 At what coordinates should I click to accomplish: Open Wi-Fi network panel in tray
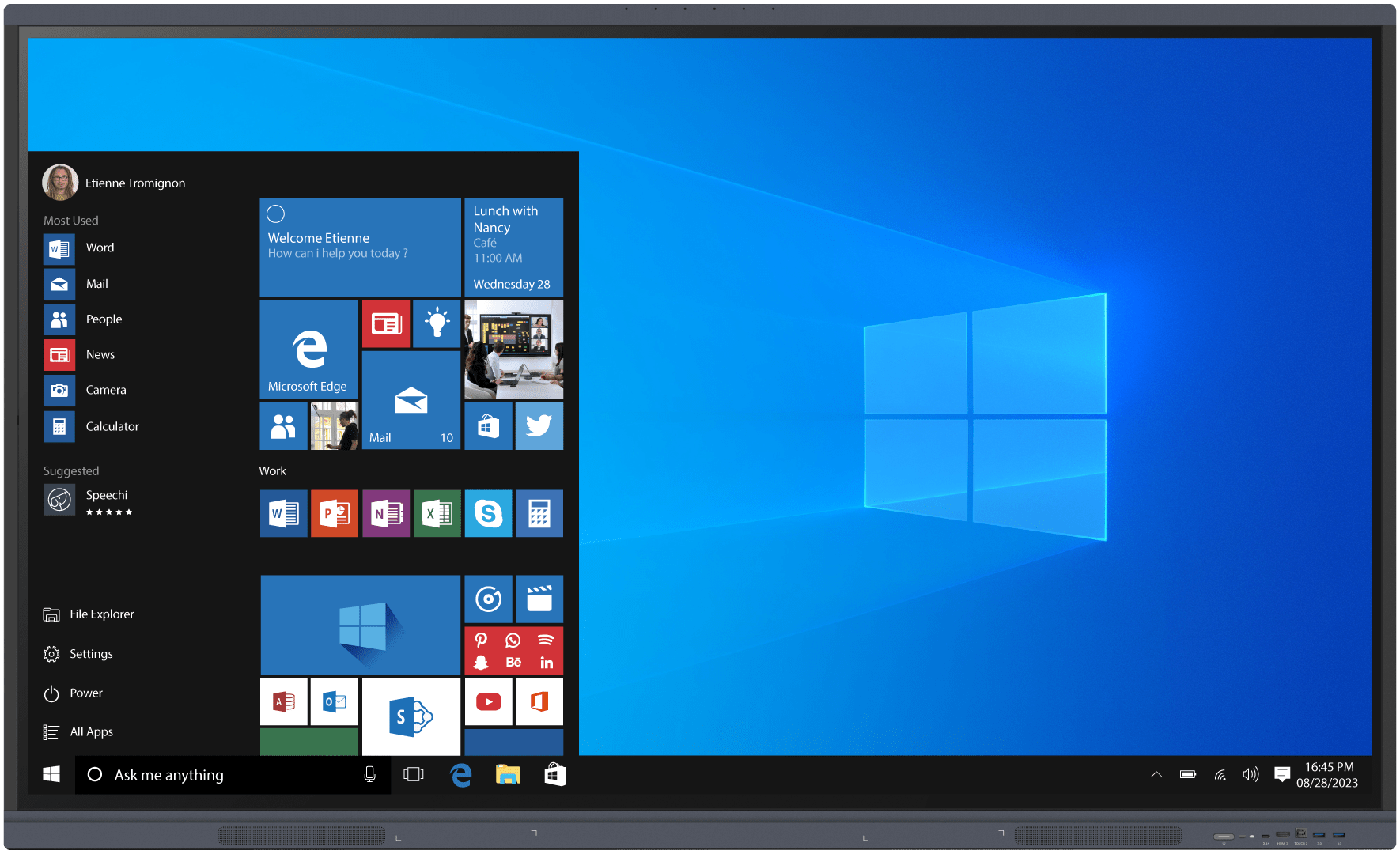[x=1220, y=775]
